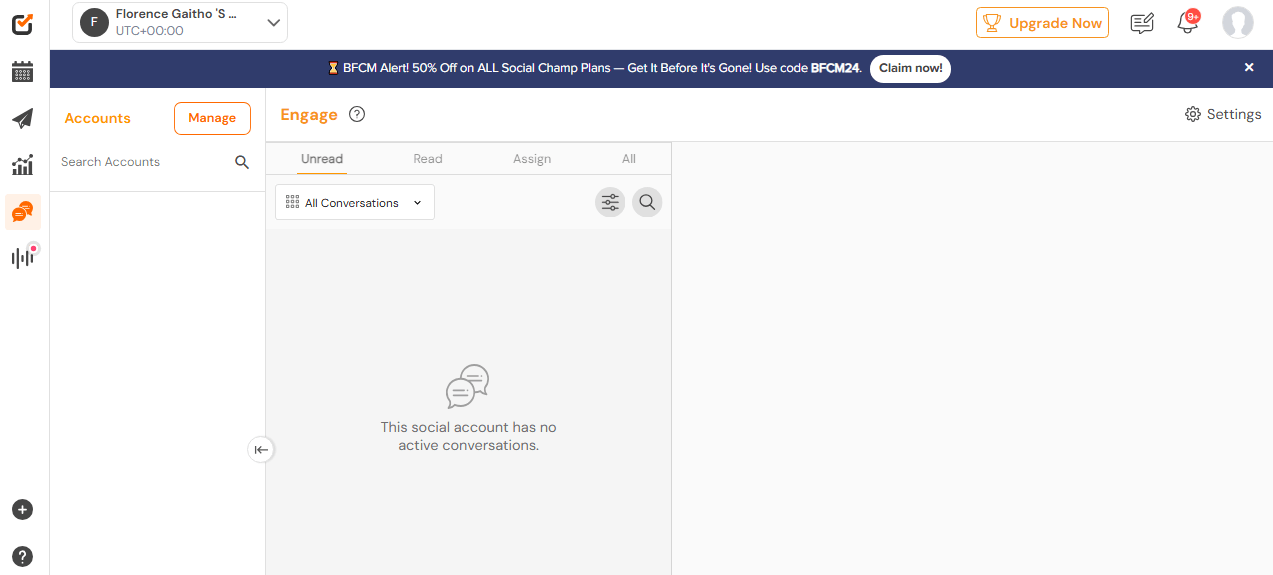Click the Claim now! button
Screen dimensions: 1273x575
pyautogui.click(x=910, y=68)
